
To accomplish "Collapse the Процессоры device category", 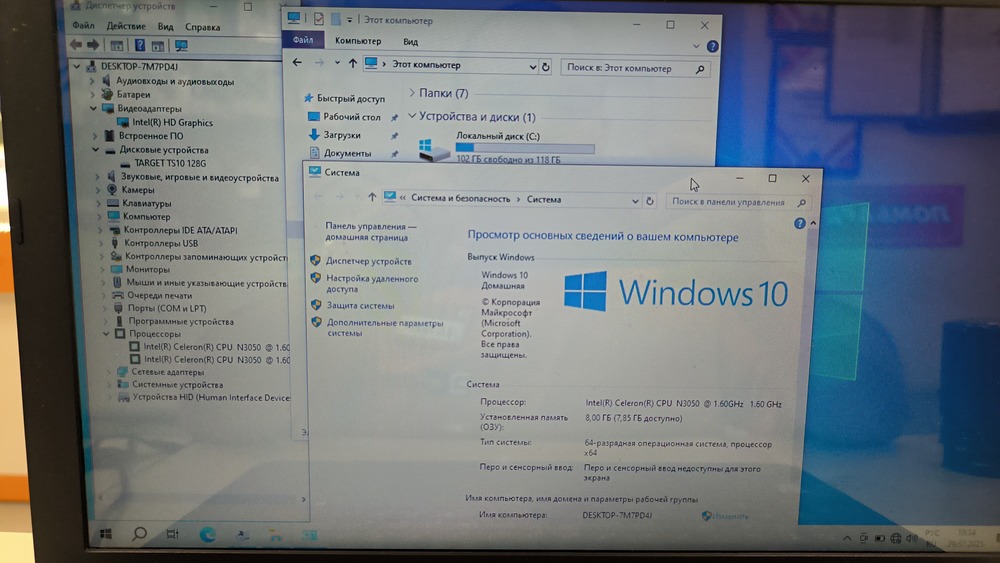I will (x=108, y=334).
